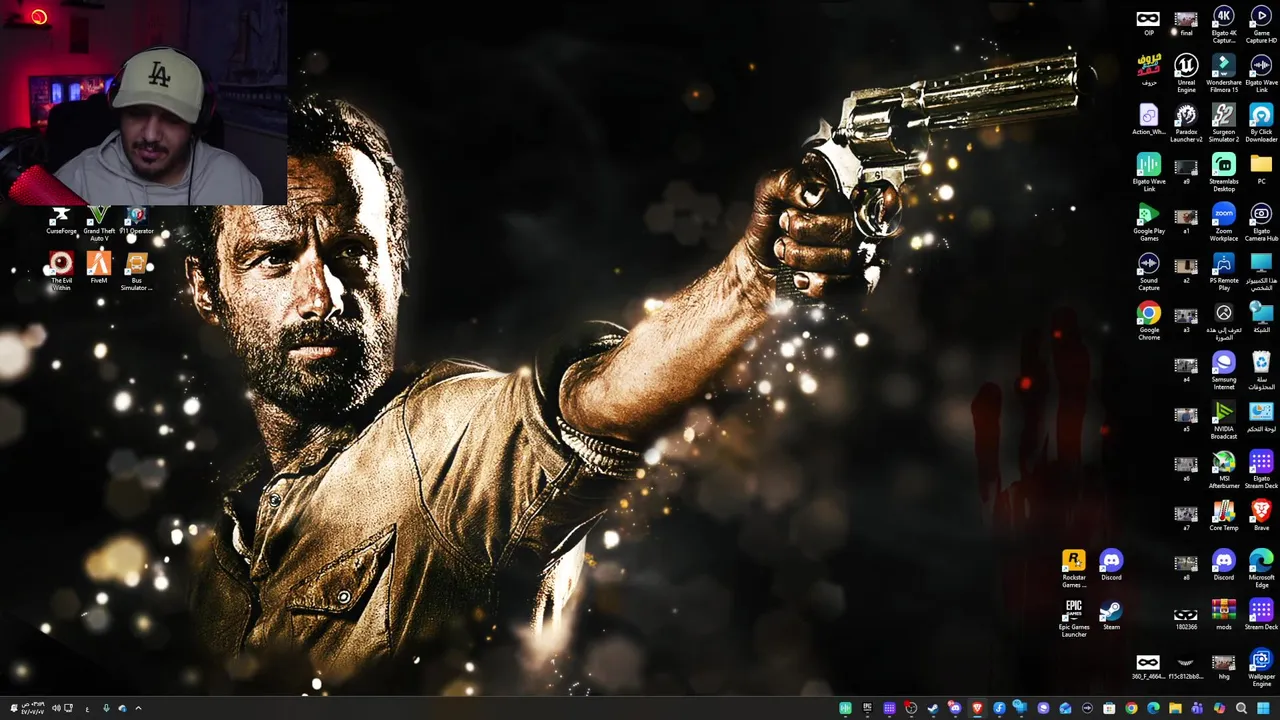Launch Brave browser desktop shortcut
This screenshot has width=1280, height=720.
(1261, 516)
